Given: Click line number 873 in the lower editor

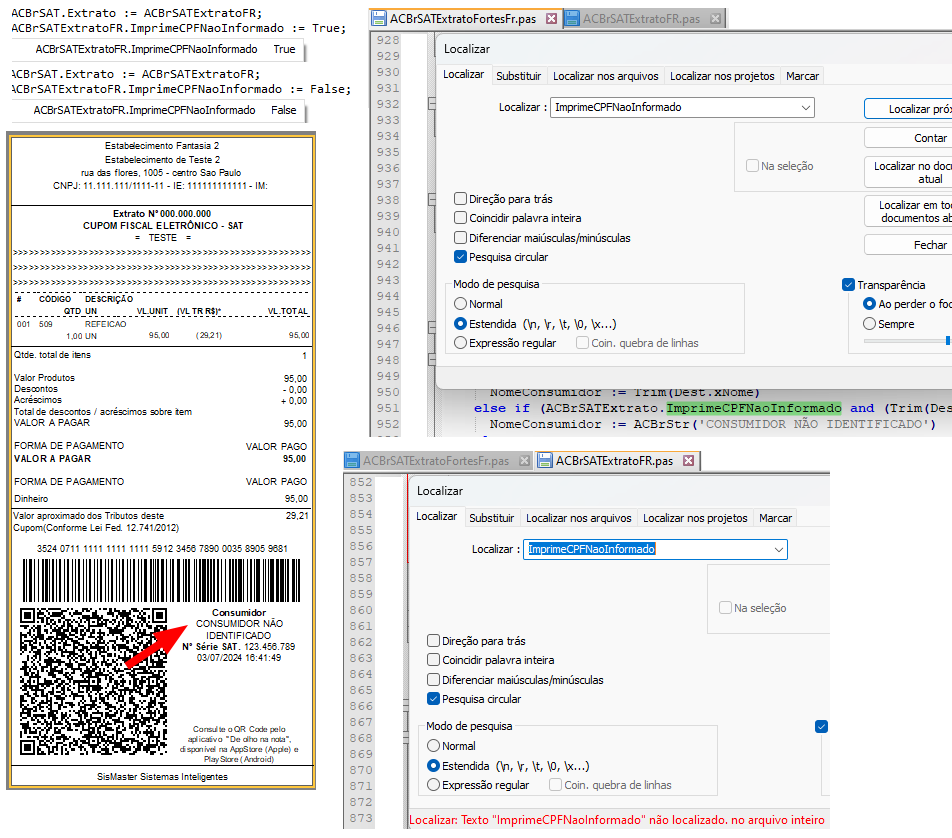Looking at the screenshot, I should pos(361,818).
